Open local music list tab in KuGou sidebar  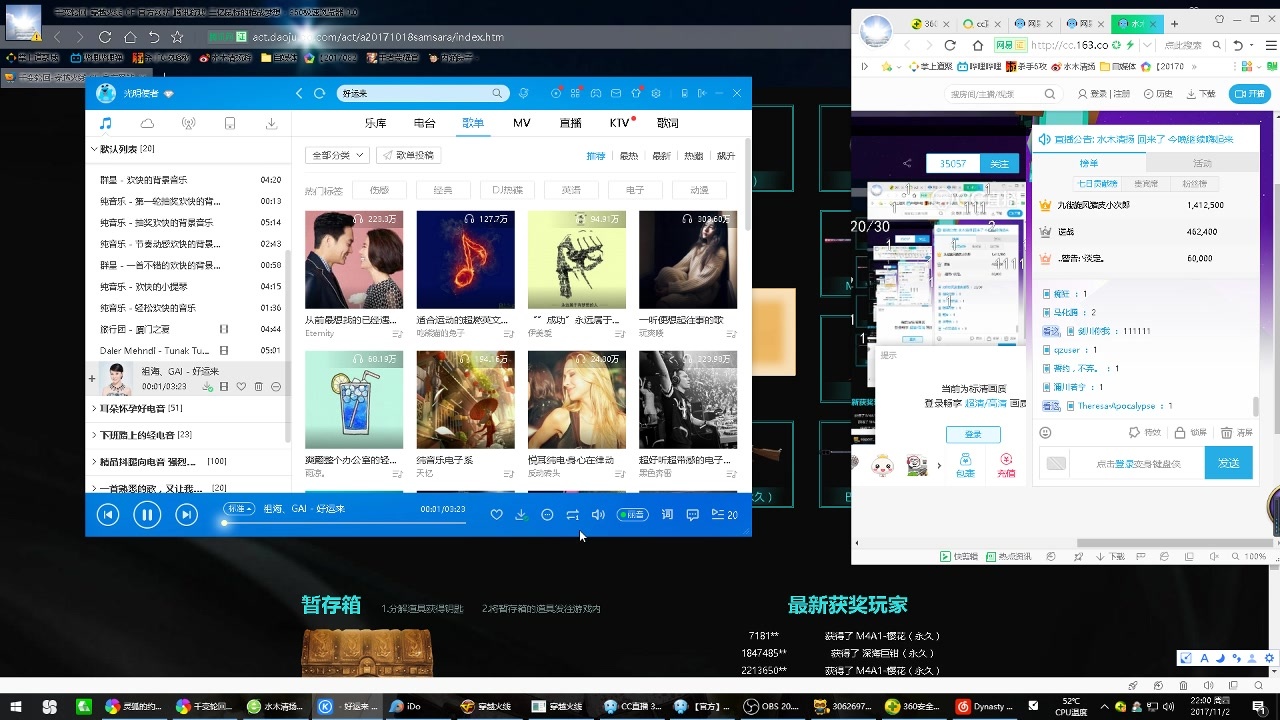pyautogui.click(x=105, y=123)
